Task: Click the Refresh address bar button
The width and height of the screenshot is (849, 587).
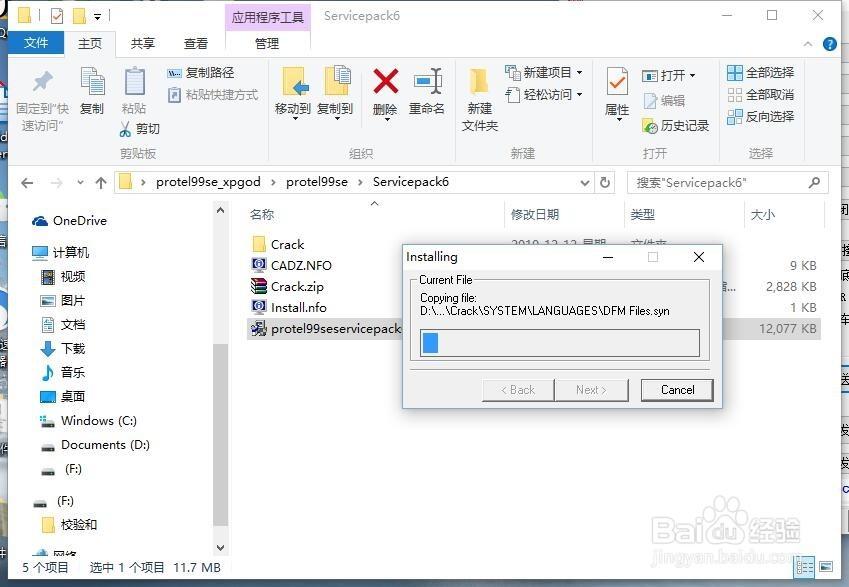Action: coord(605,183)
